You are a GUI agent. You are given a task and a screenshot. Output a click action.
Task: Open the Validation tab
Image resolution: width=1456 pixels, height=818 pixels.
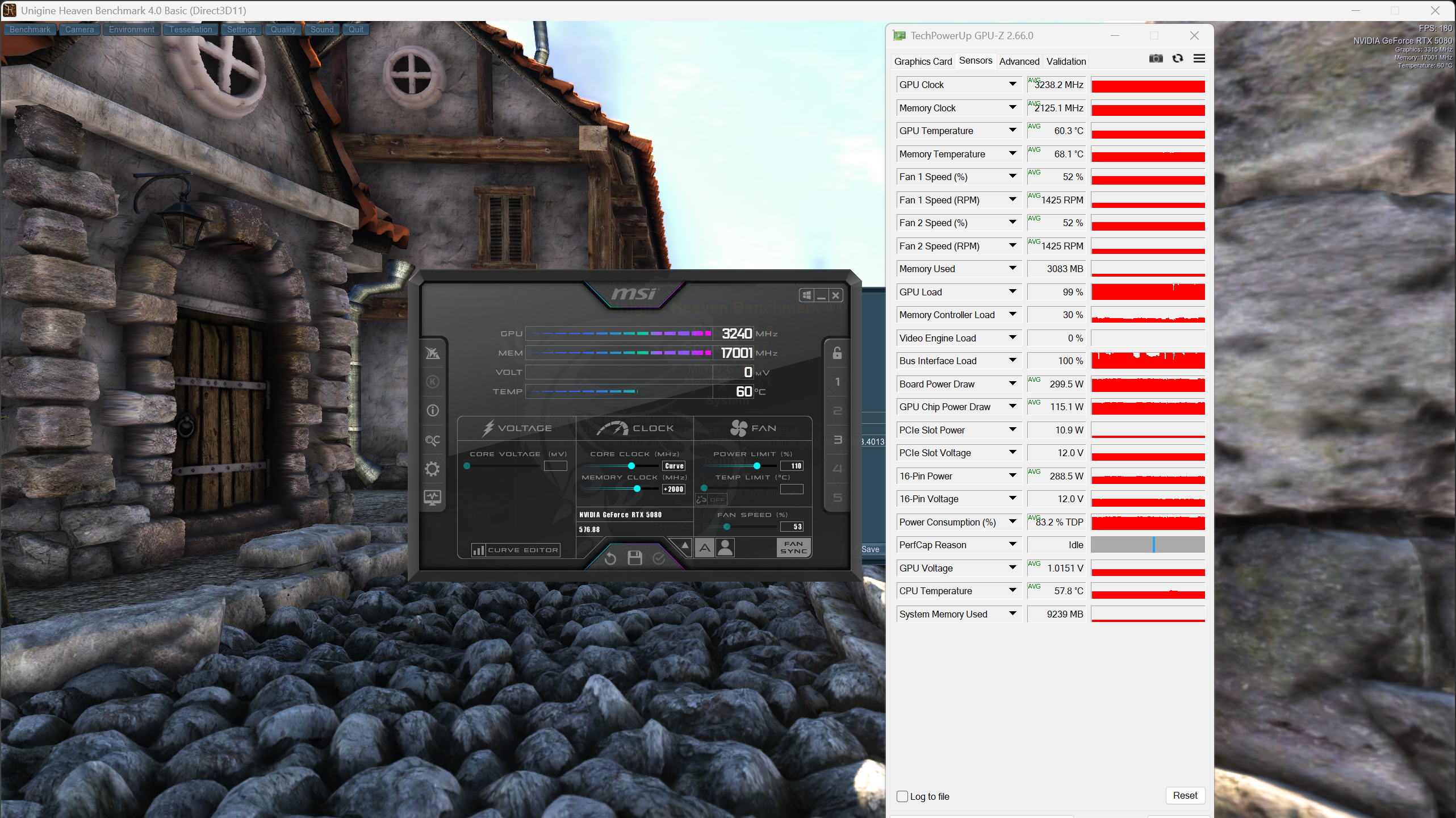[x=1066, y=61]
